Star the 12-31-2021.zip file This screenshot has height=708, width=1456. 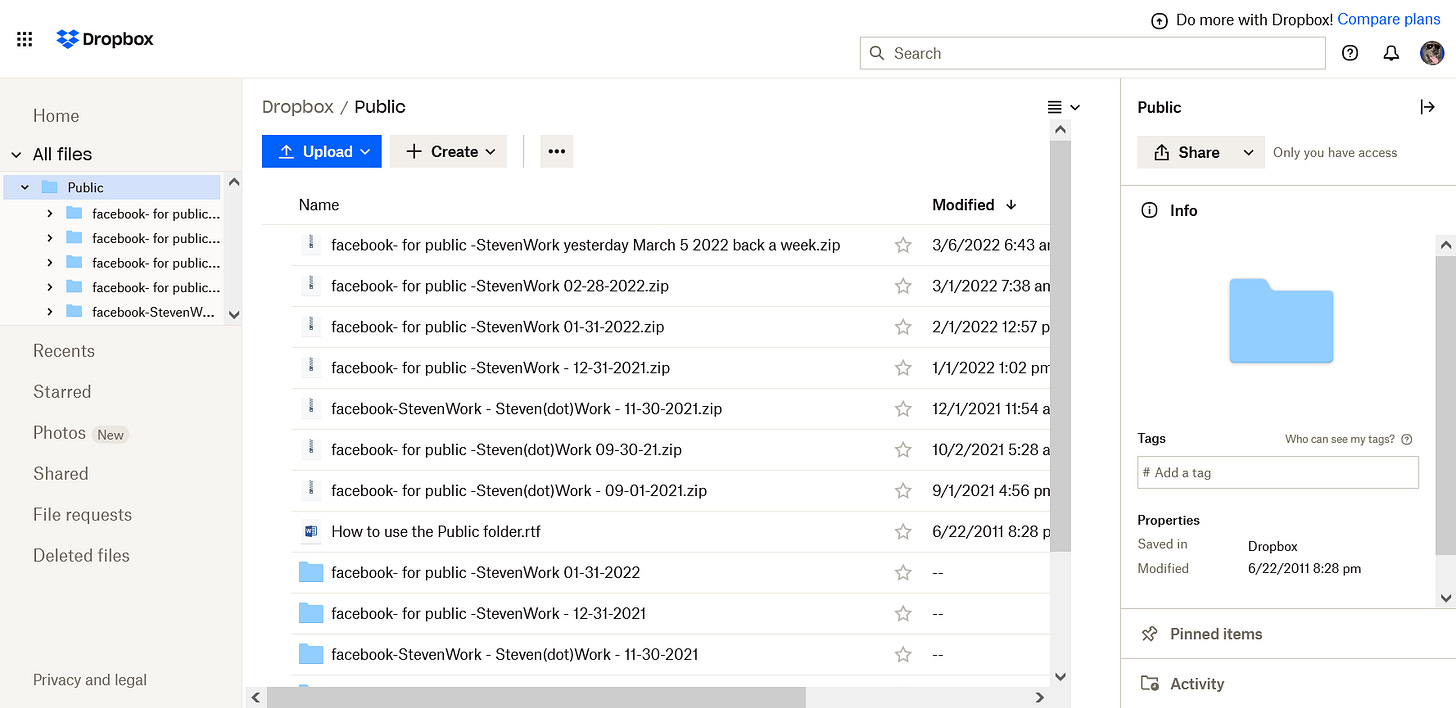[x=903, y=368]
